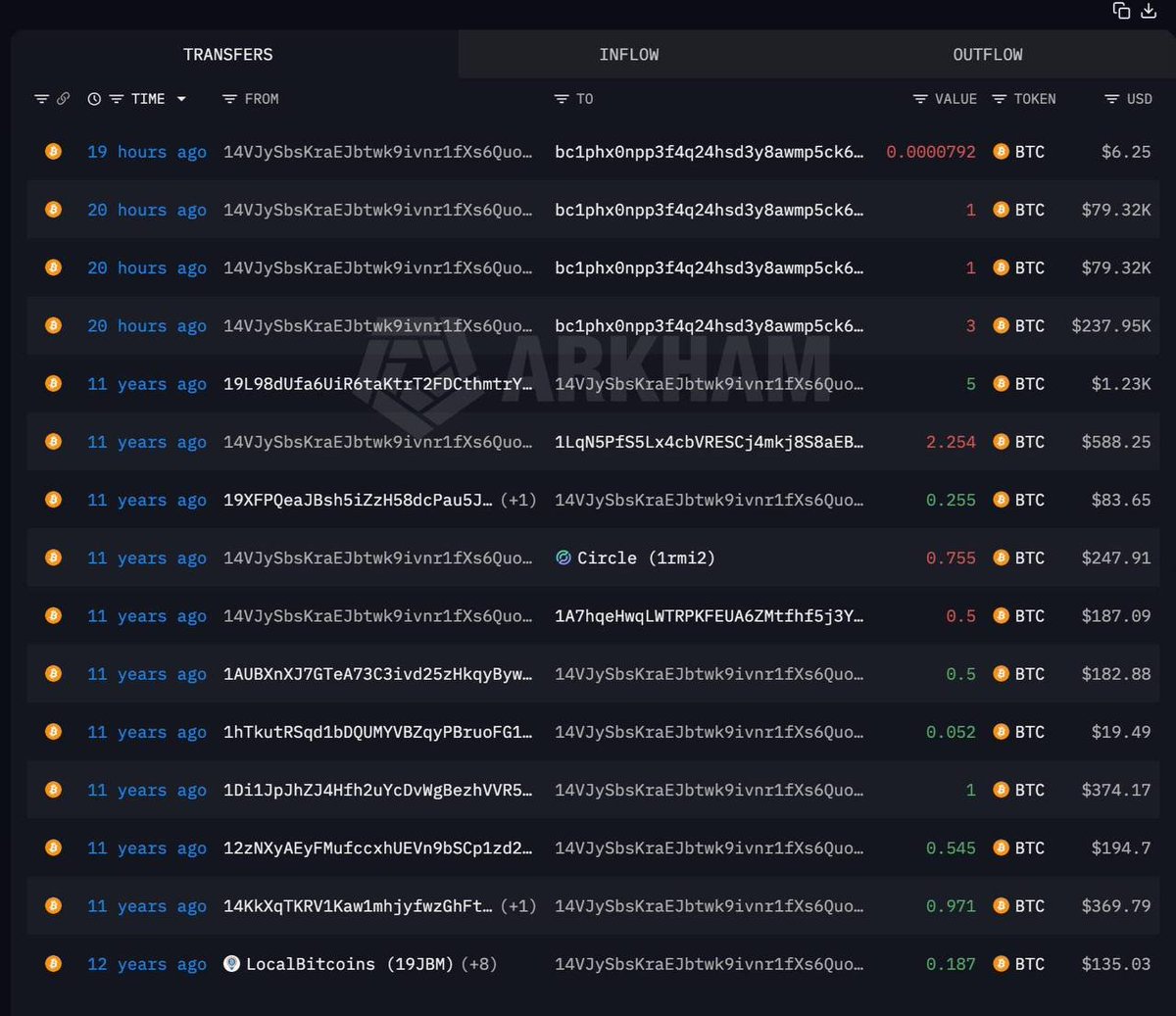
Task: Open the bc1phx0npp3f4q24 address in the $6.25 row
Action: [710, 152]
